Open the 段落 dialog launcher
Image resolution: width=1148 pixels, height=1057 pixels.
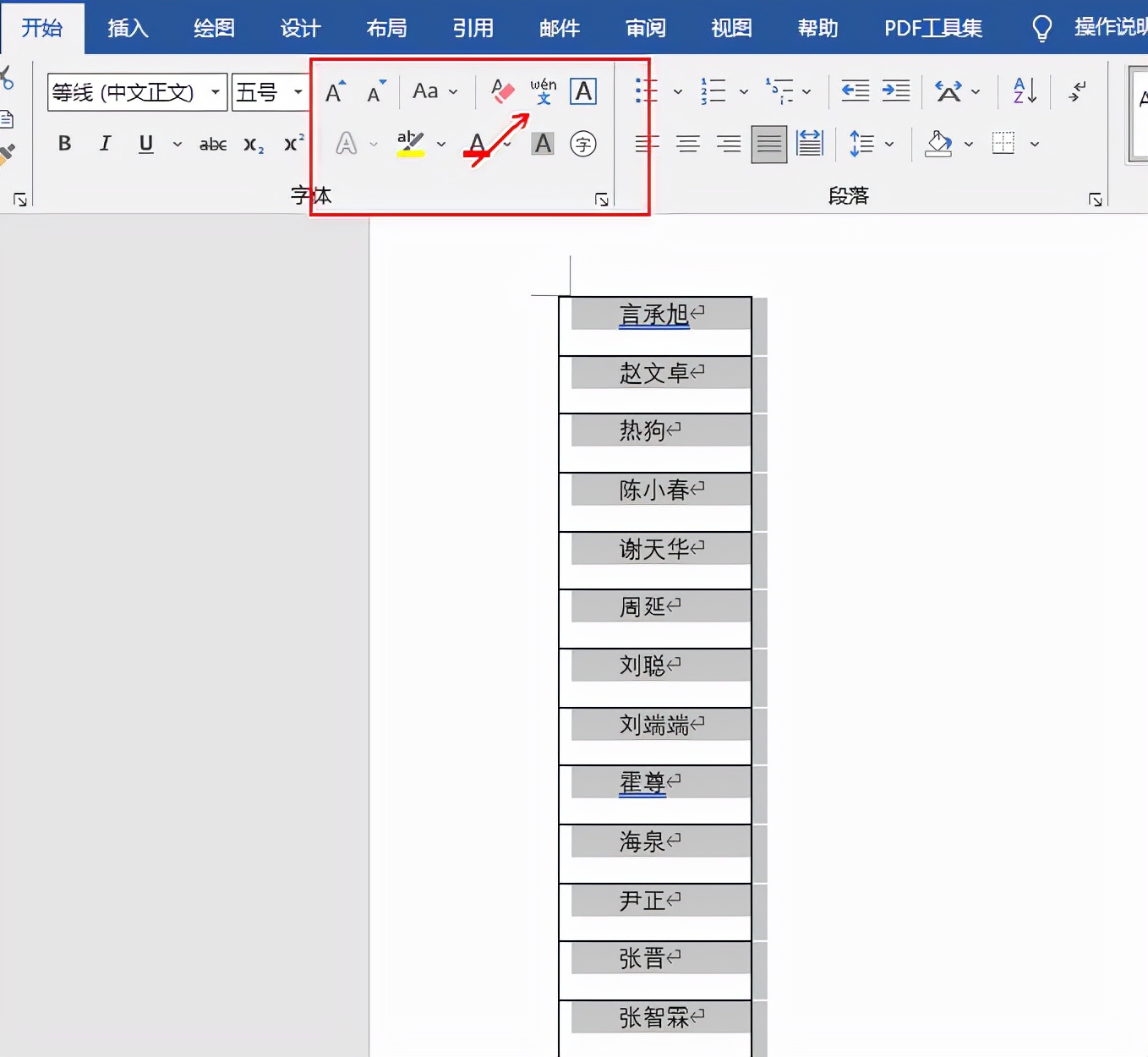(1096, 200)
